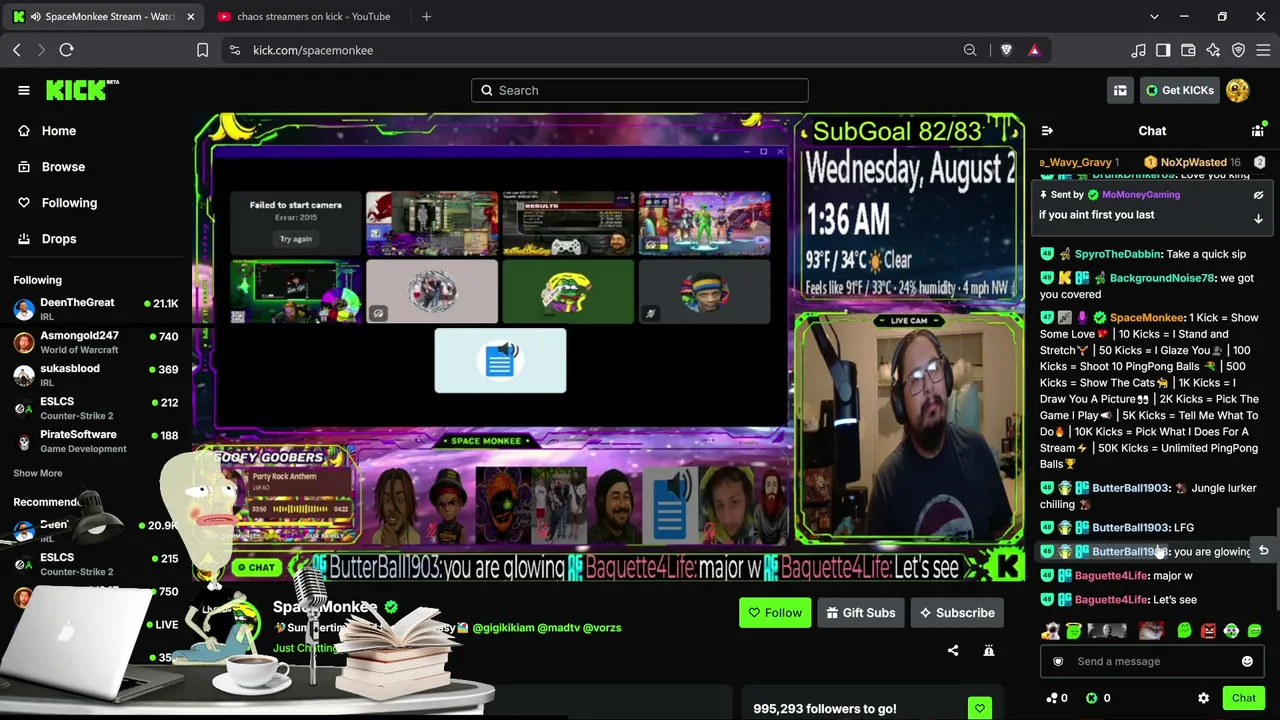Open the zoom indicator in address bar
The image size is (1280, 720).
coord(970,50)
